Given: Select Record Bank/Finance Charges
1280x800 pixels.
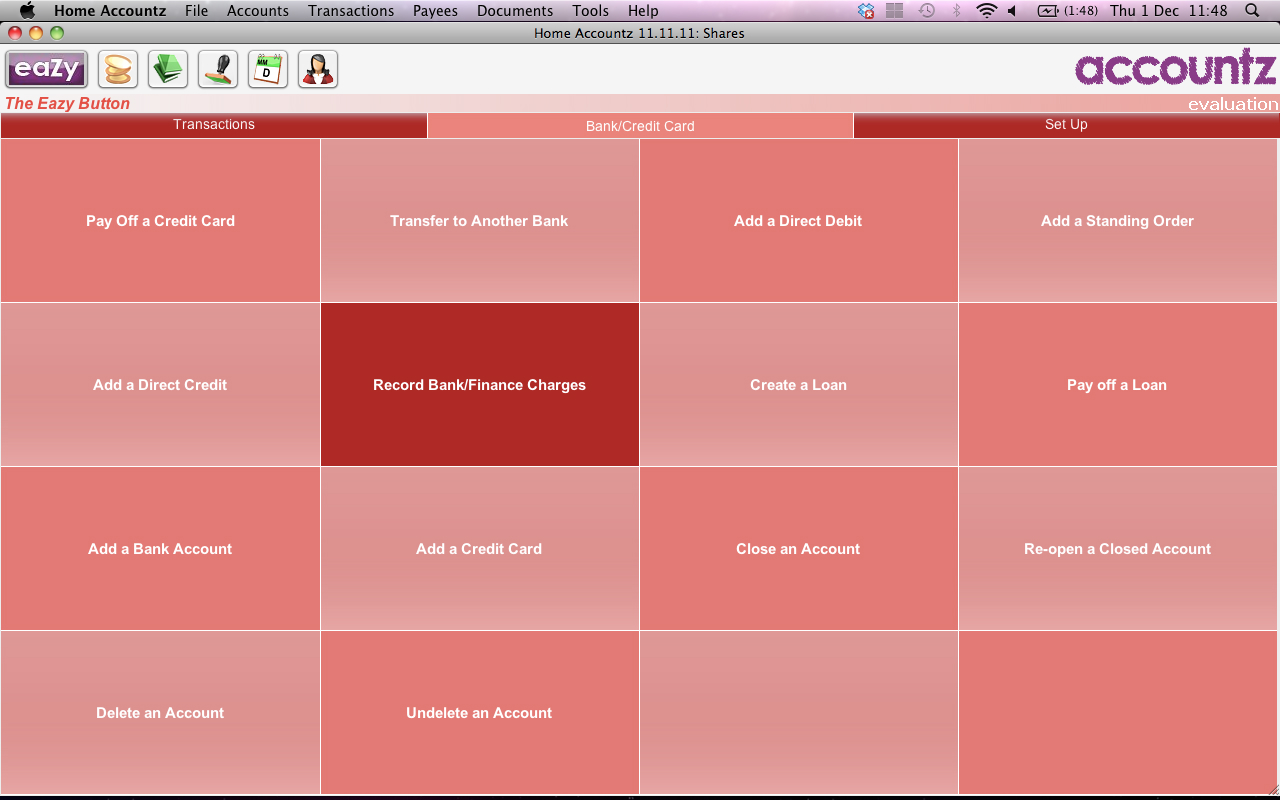Looking at the screenshot, I should pos(479,385).
